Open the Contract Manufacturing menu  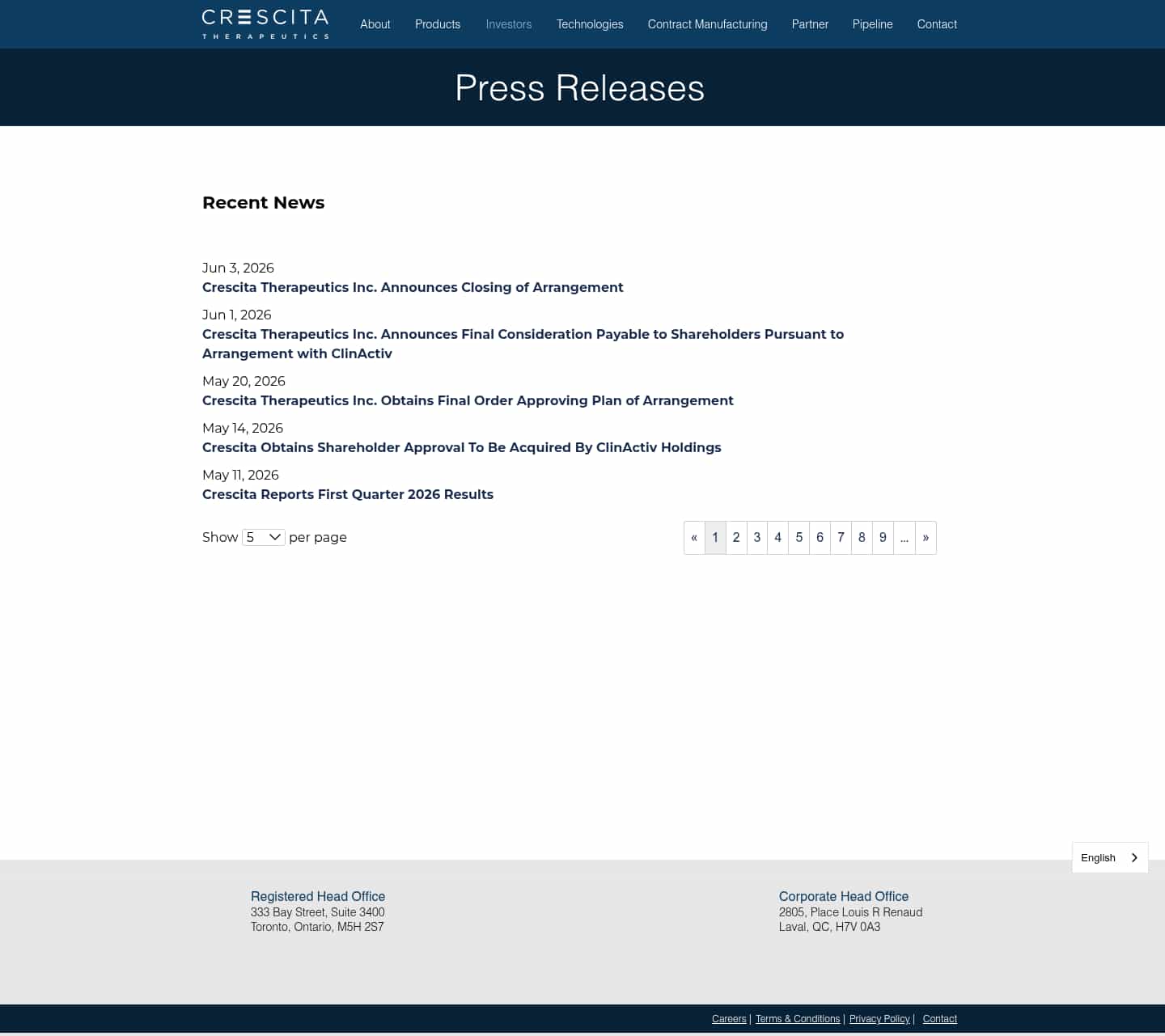click(708, 24)
